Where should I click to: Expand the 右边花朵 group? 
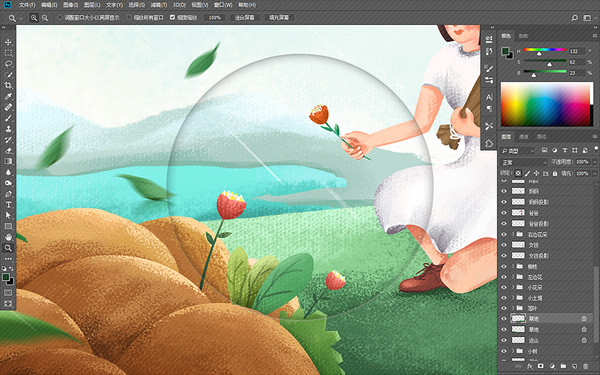click(513, 234)
